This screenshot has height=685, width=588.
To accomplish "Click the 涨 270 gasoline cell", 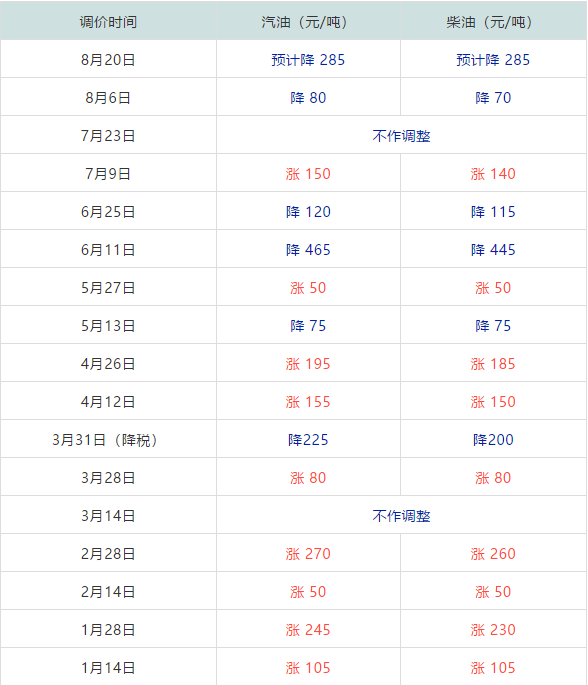I will pos(308,554).
